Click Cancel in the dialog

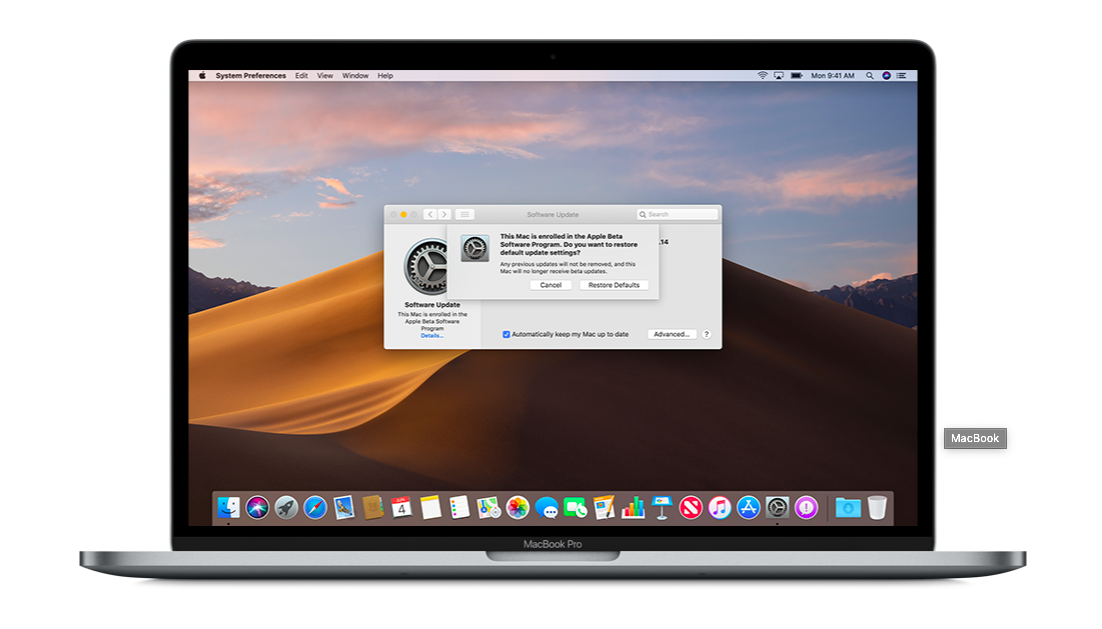pyautogui.click(x=550, y=285)
